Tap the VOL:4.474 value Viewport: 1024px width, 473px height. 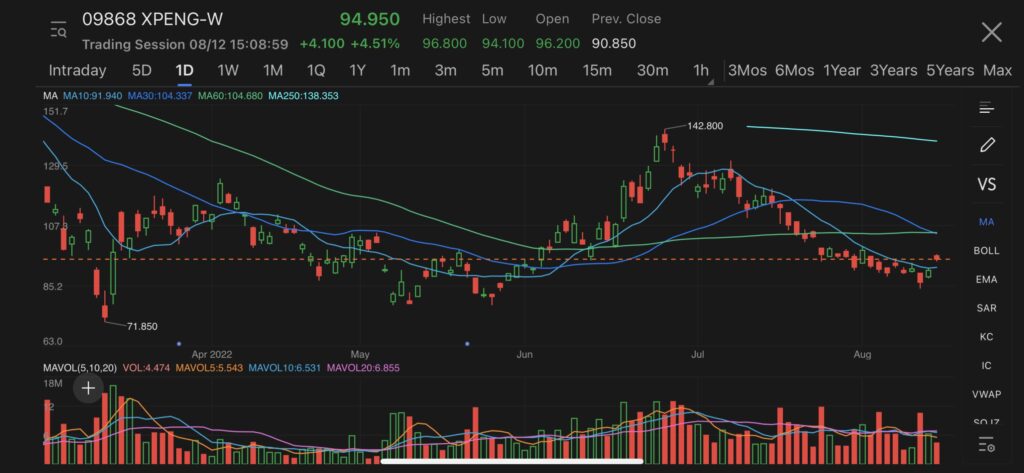[x=146, y=368]
